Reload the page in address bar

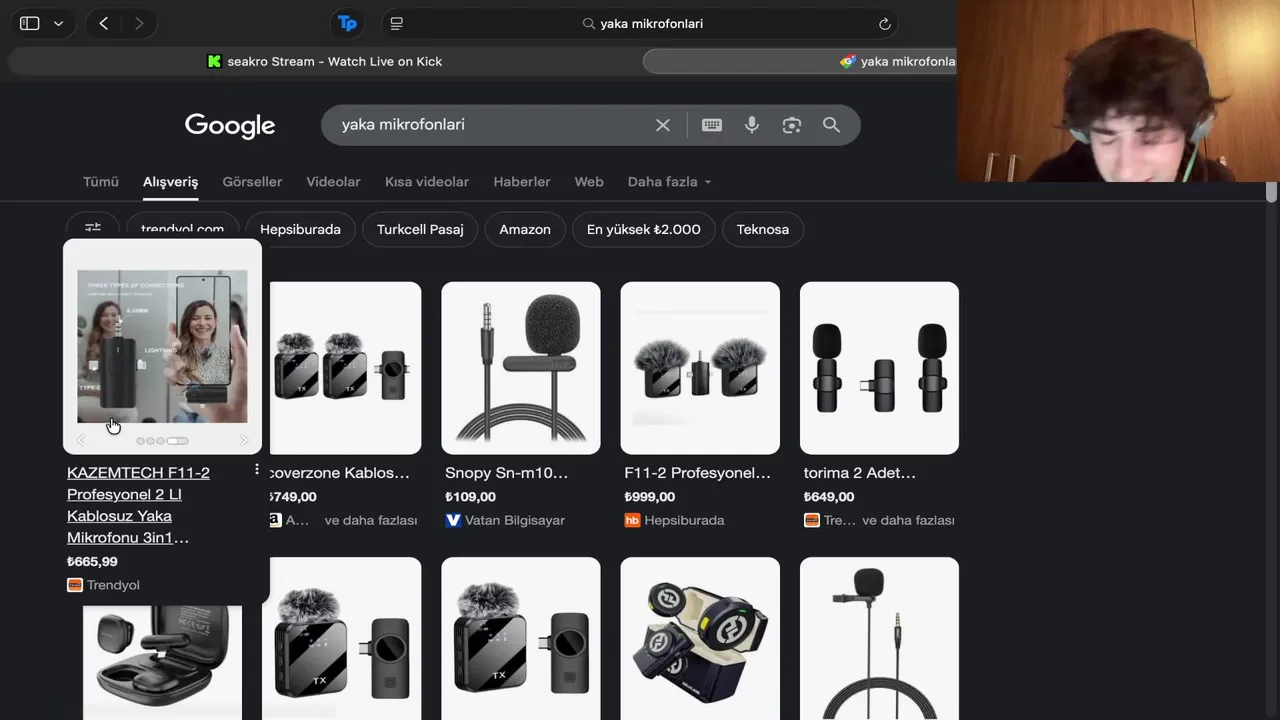pos(884,23)
